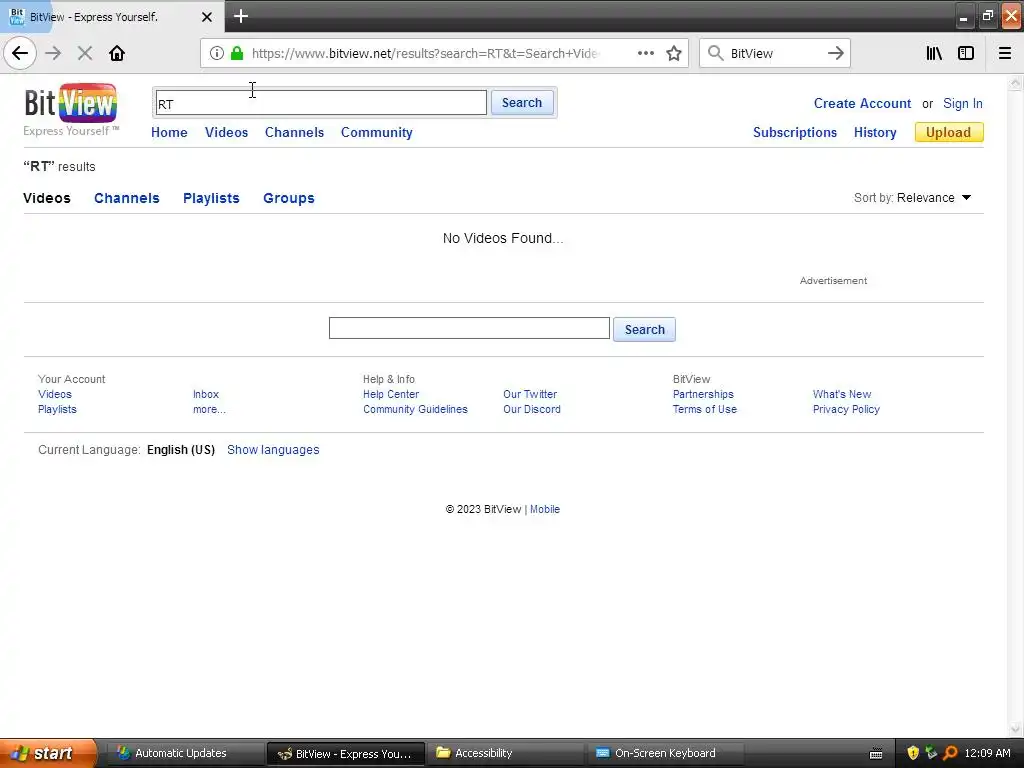Open footer Playlists link under Your Account
Image resolution: width=1024 pixels, height=768 pixels.
point(57,409)
